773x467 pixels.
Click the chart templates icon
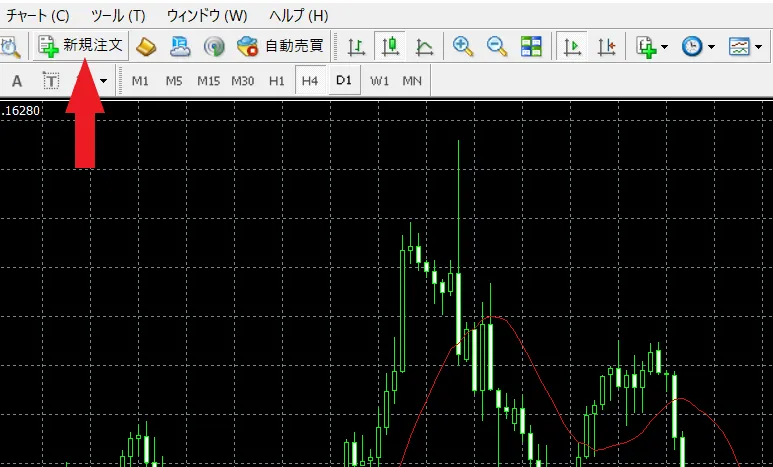pos(739,46)
